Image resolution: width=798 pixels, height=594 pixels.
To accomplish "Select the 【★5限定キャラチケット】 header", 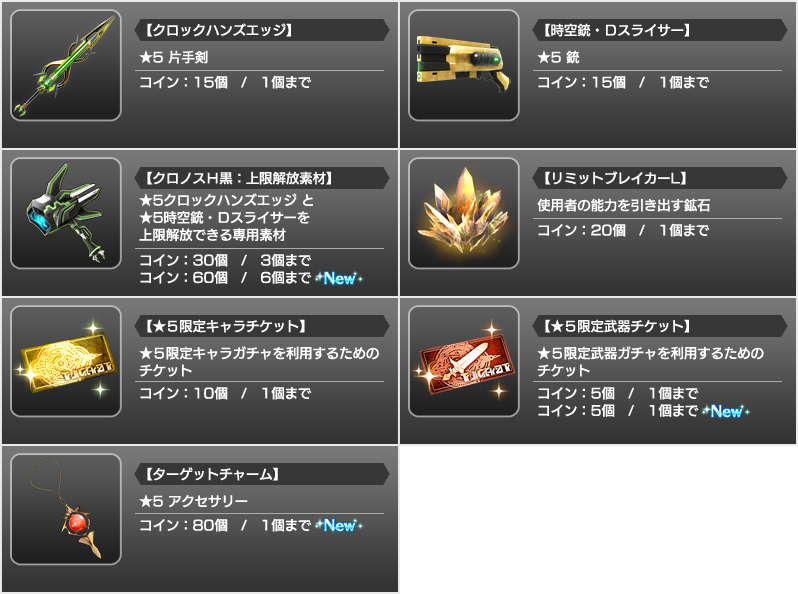I will (262, 326).
